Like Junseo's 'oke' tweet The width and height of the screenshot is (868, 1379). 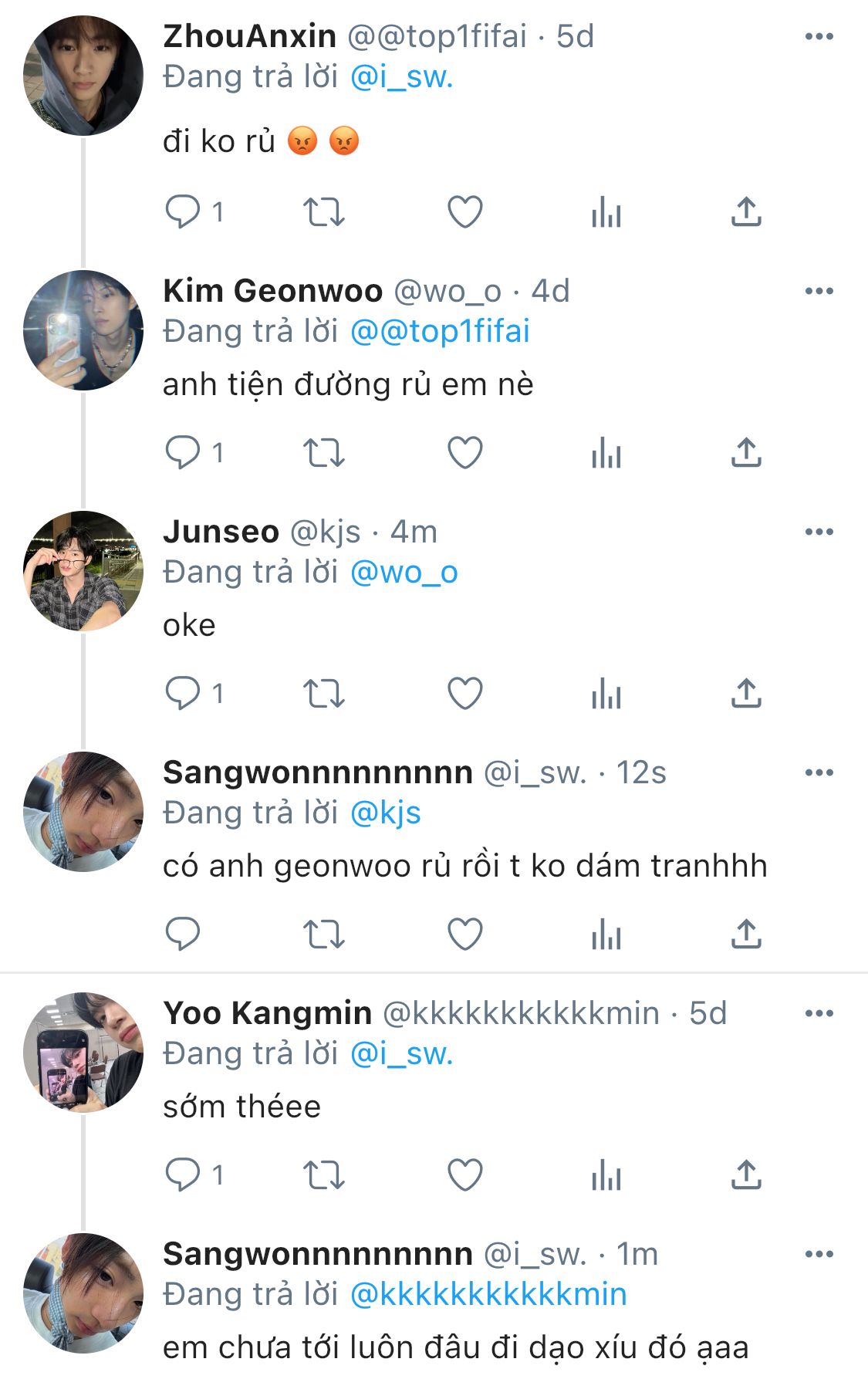point(465,693)
